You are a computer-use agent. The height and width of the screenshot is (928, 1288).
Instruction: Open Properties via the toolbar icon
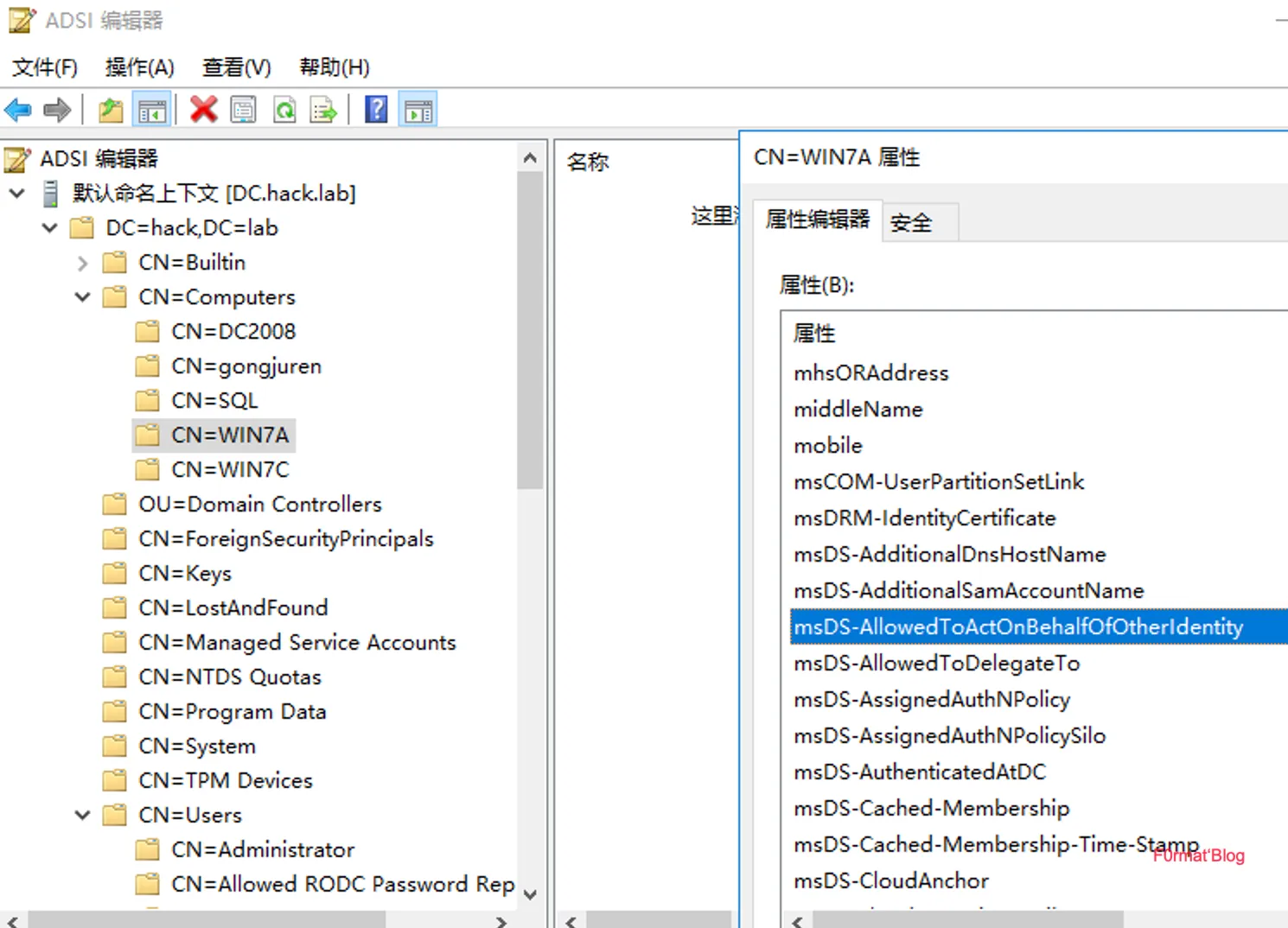[244, 110]
